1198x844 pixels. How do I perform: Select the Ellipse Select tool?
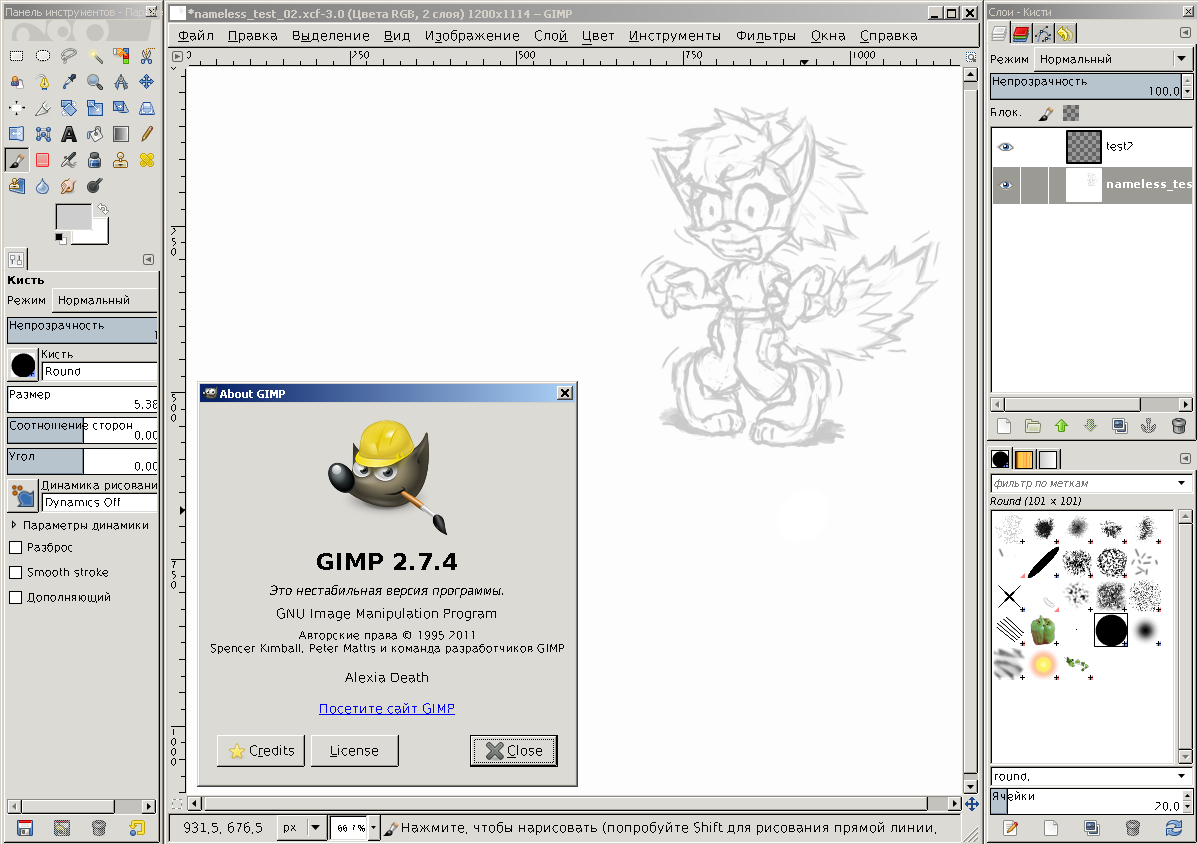pyautogui.click(x=43, y=56)
